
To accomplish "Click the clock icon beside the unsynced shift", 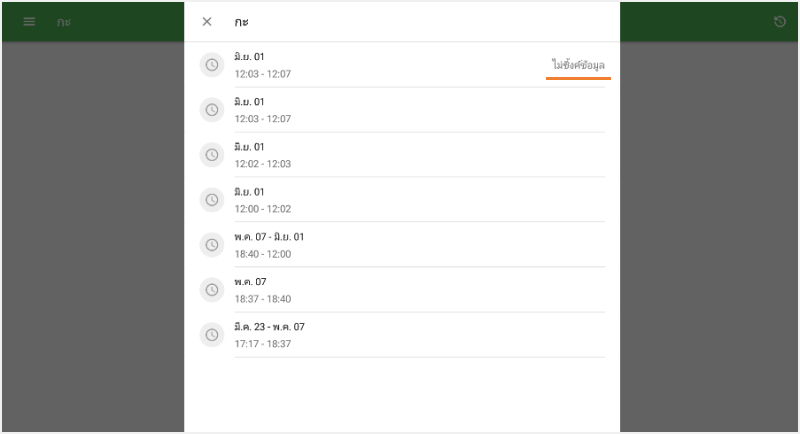I will pos(211,65).
